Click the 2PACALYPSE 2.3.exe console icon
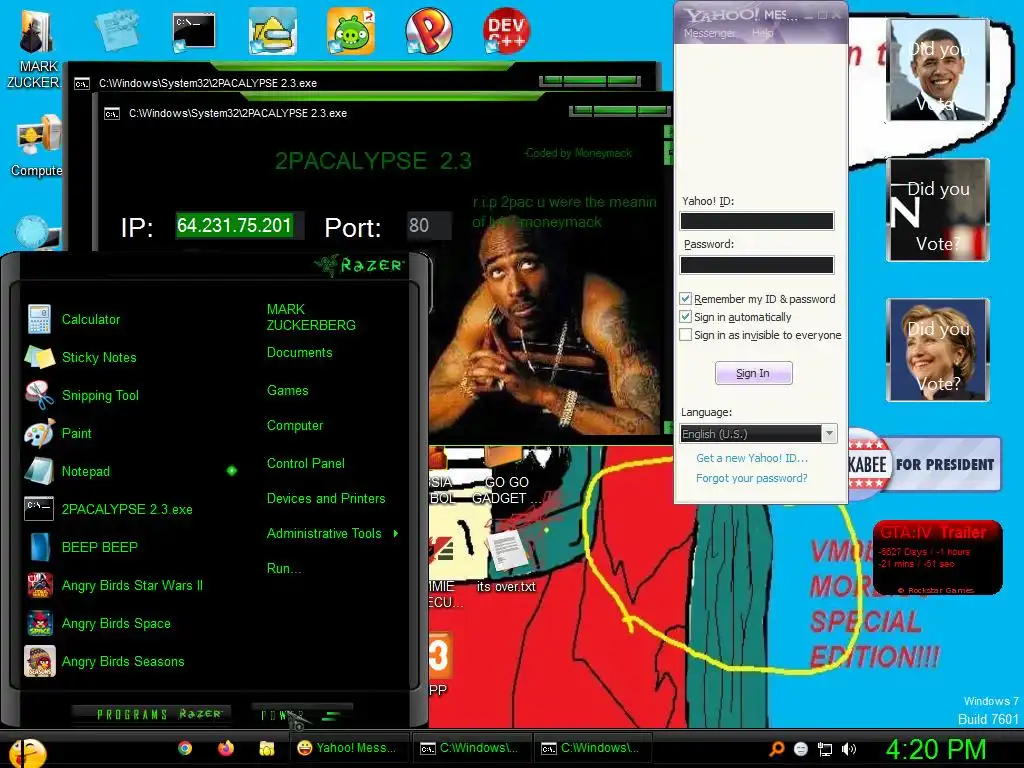The height and width of the screenshot is (768, 1024). coord(39,509)
